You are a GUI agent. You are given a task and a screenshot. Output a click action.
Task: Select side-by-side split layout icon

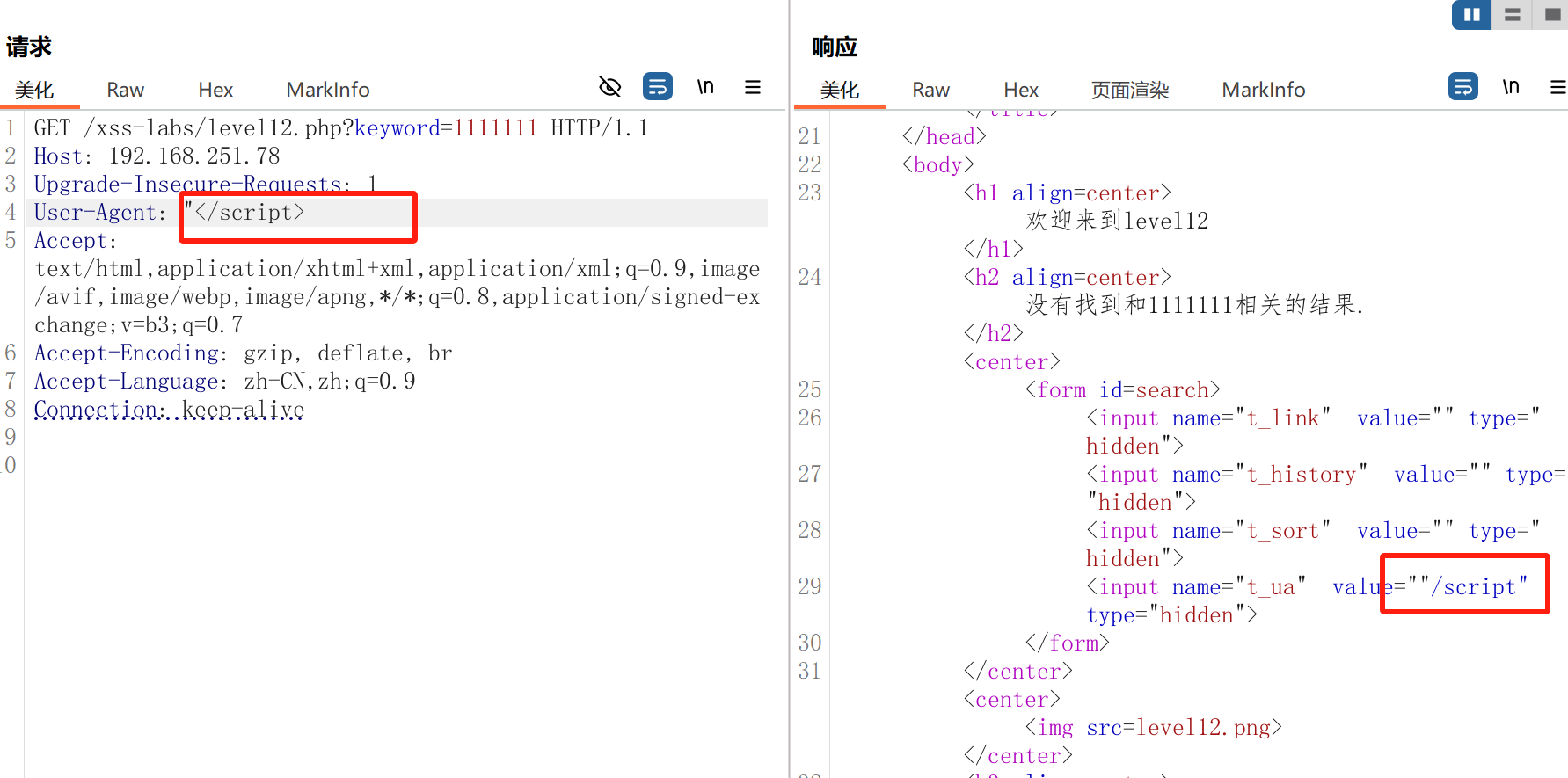(x=1471, y=15)
